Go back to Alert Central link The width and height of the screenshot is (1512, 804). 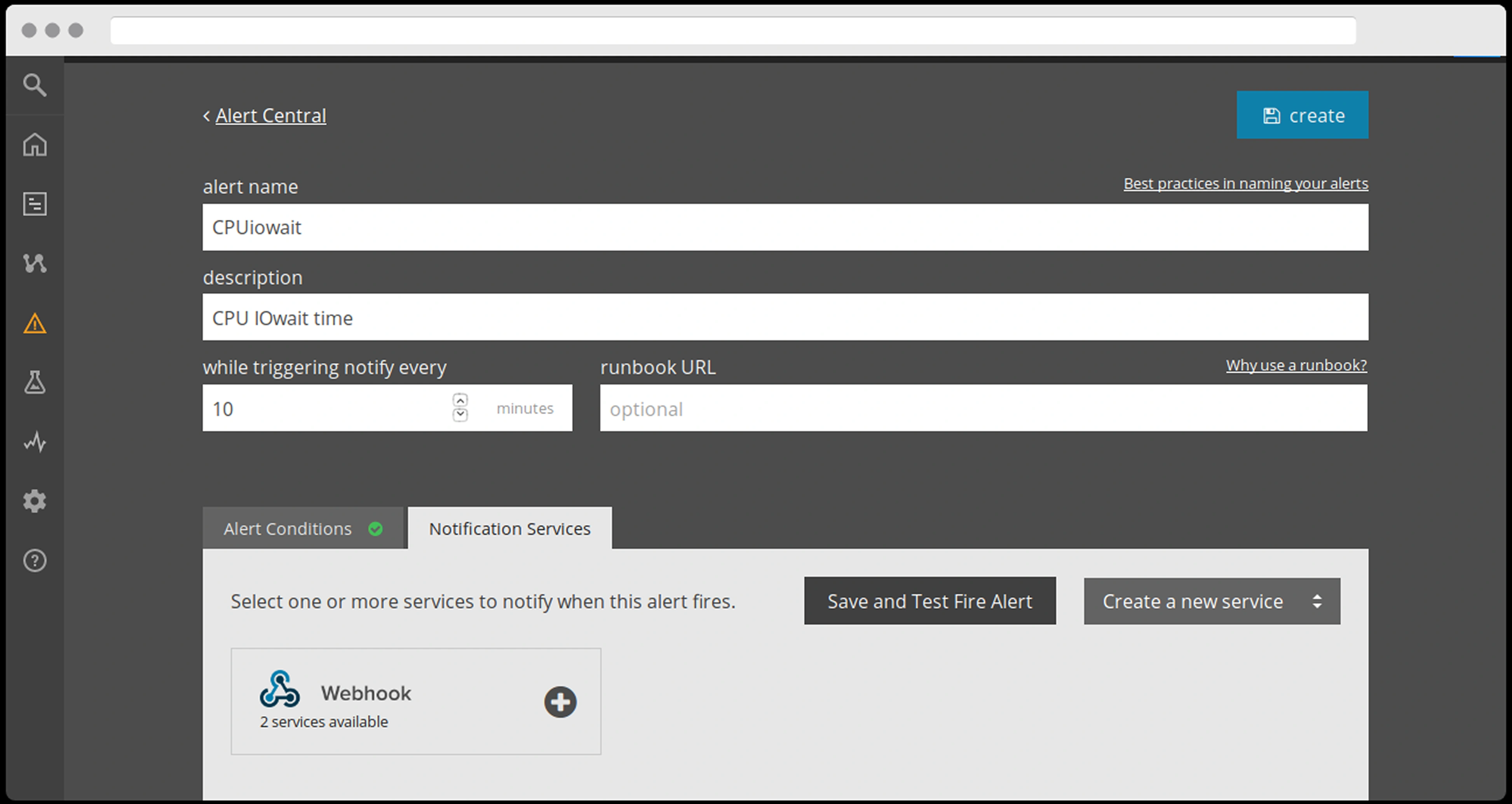coord(270,116)
